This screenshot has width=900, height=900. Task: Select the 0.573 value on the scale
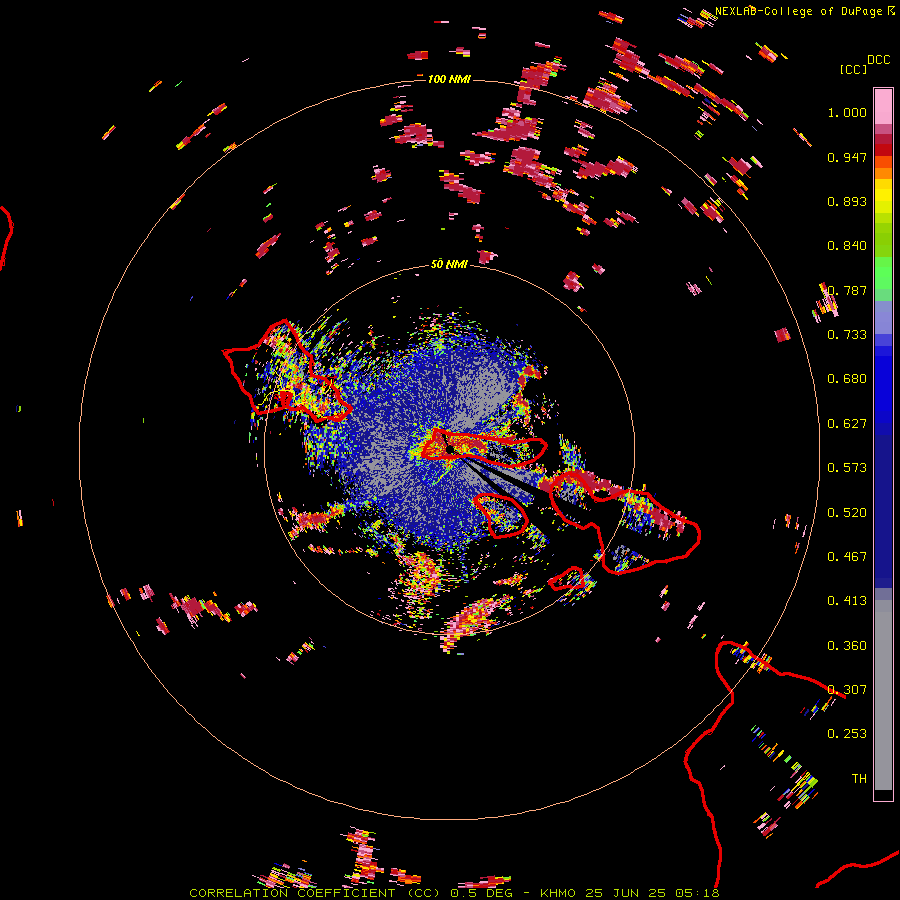[x=847, y=468]
